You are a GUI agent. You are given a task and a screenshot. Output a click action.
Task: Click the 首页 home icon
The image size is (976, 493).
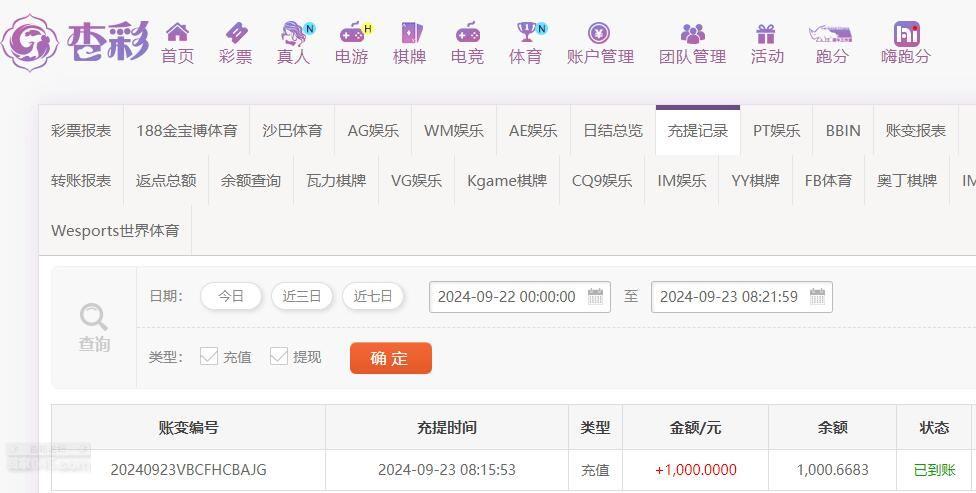point(177,32)
